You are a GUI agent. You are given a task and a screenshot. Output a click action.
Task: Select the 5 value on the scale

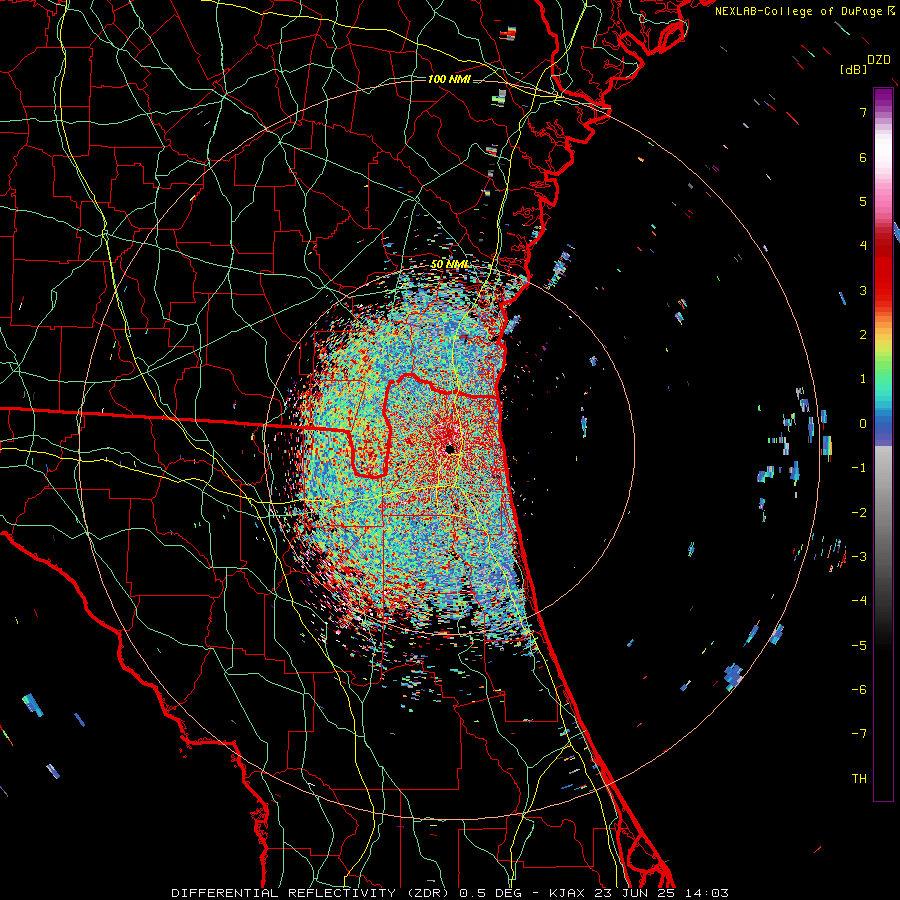pyautogui.click(x=863, y=201)
